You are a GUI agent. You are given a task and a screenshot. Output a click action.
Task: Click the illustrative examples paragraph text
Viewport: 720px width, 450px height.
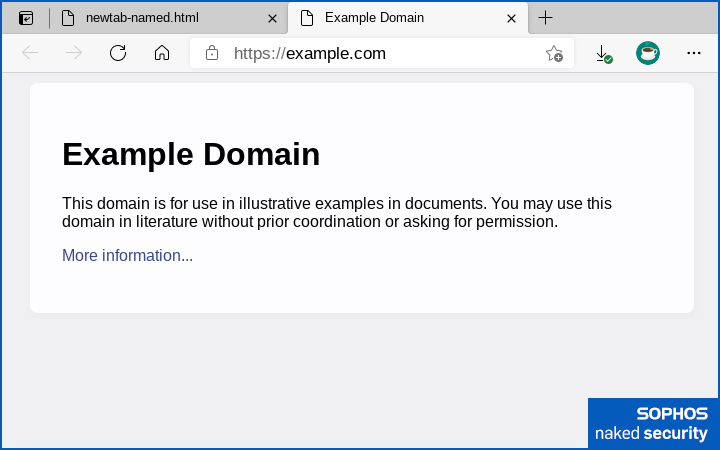pyautogui.click(x=336, y=212)
